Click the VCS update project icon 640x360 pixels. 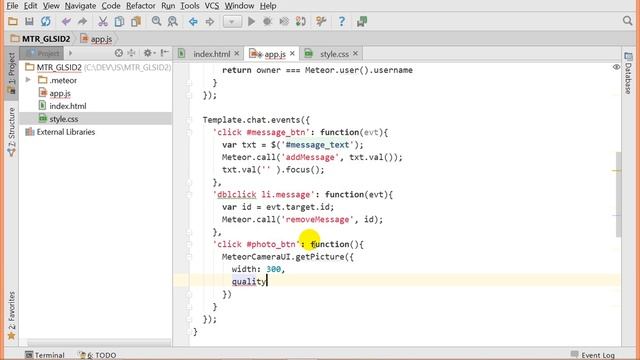[x=301, y=21]
